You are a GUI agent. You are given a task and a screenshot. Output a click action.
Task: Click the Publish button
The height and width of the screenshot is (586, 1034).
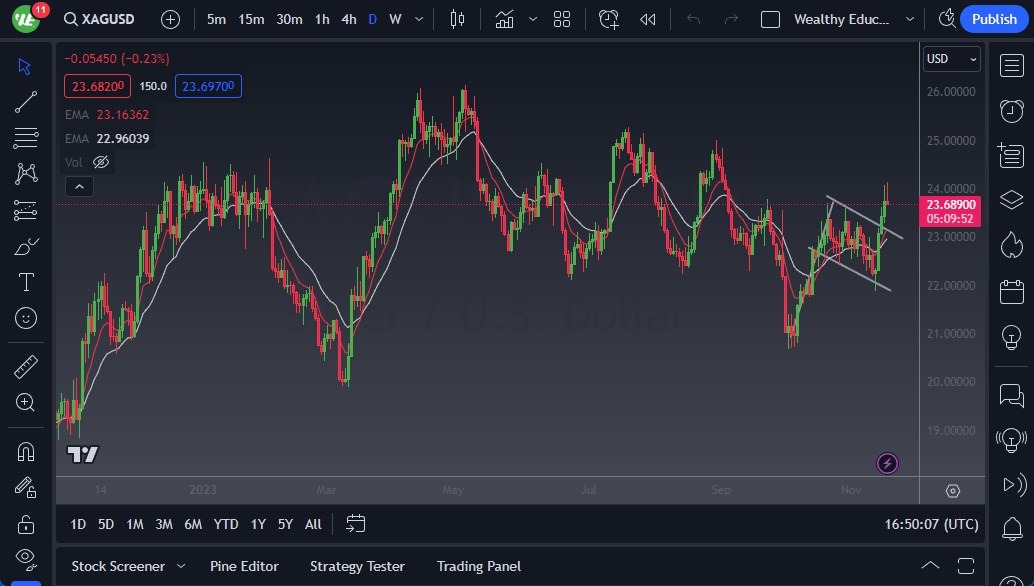click(993, 19)
